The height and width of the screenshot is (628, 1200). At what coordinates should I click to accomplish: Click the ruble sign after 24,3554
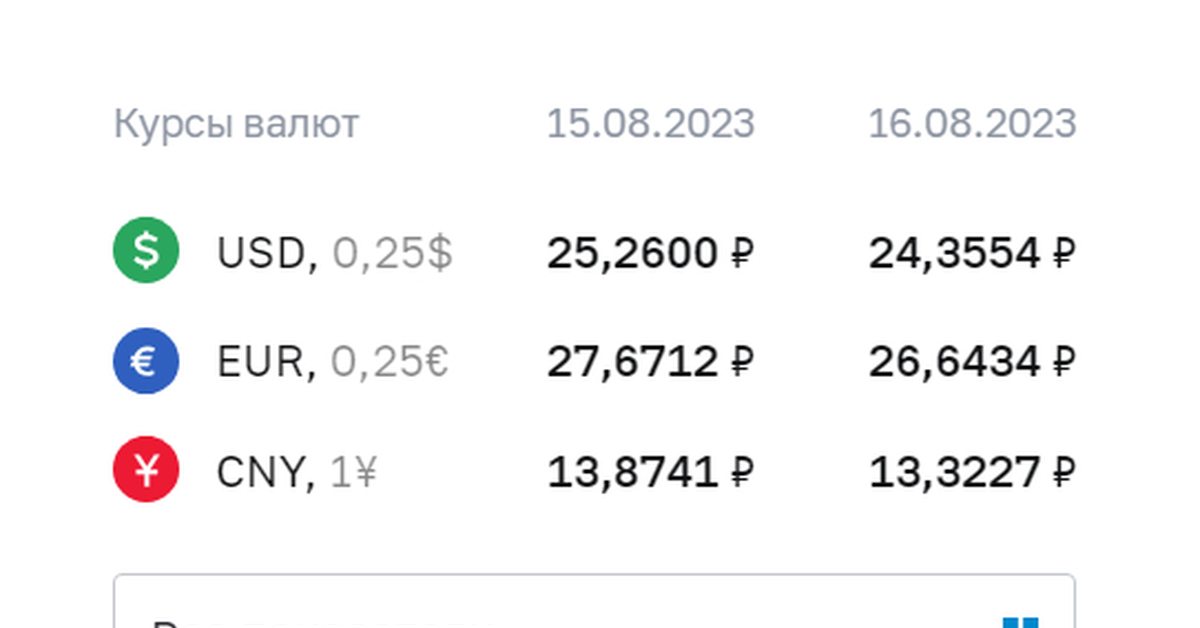pyautogui.click(x=1063, y=254)
